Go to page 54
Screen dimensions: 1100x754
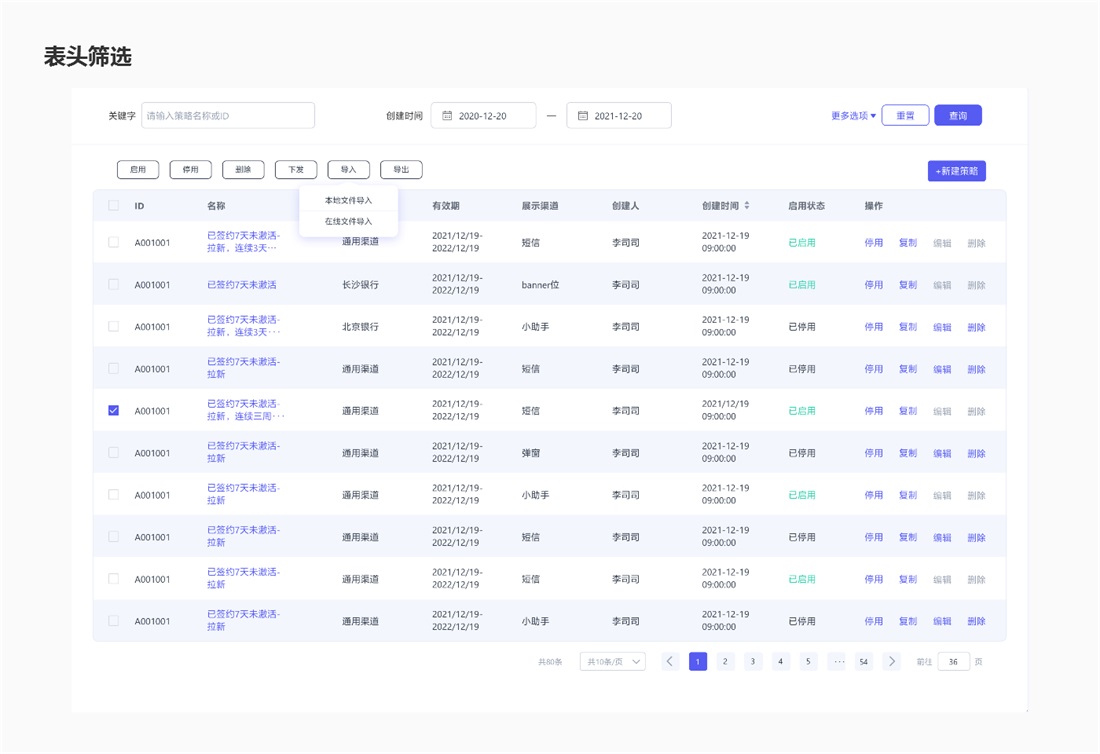[x=864, y=661]
